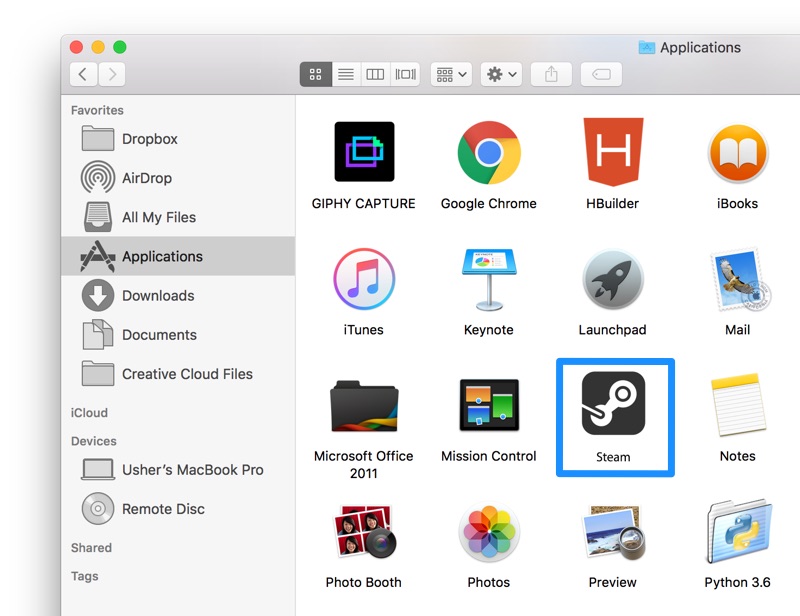The image size is (800, 616).
Task: Close the Finder window with red button
Action: 76,47
